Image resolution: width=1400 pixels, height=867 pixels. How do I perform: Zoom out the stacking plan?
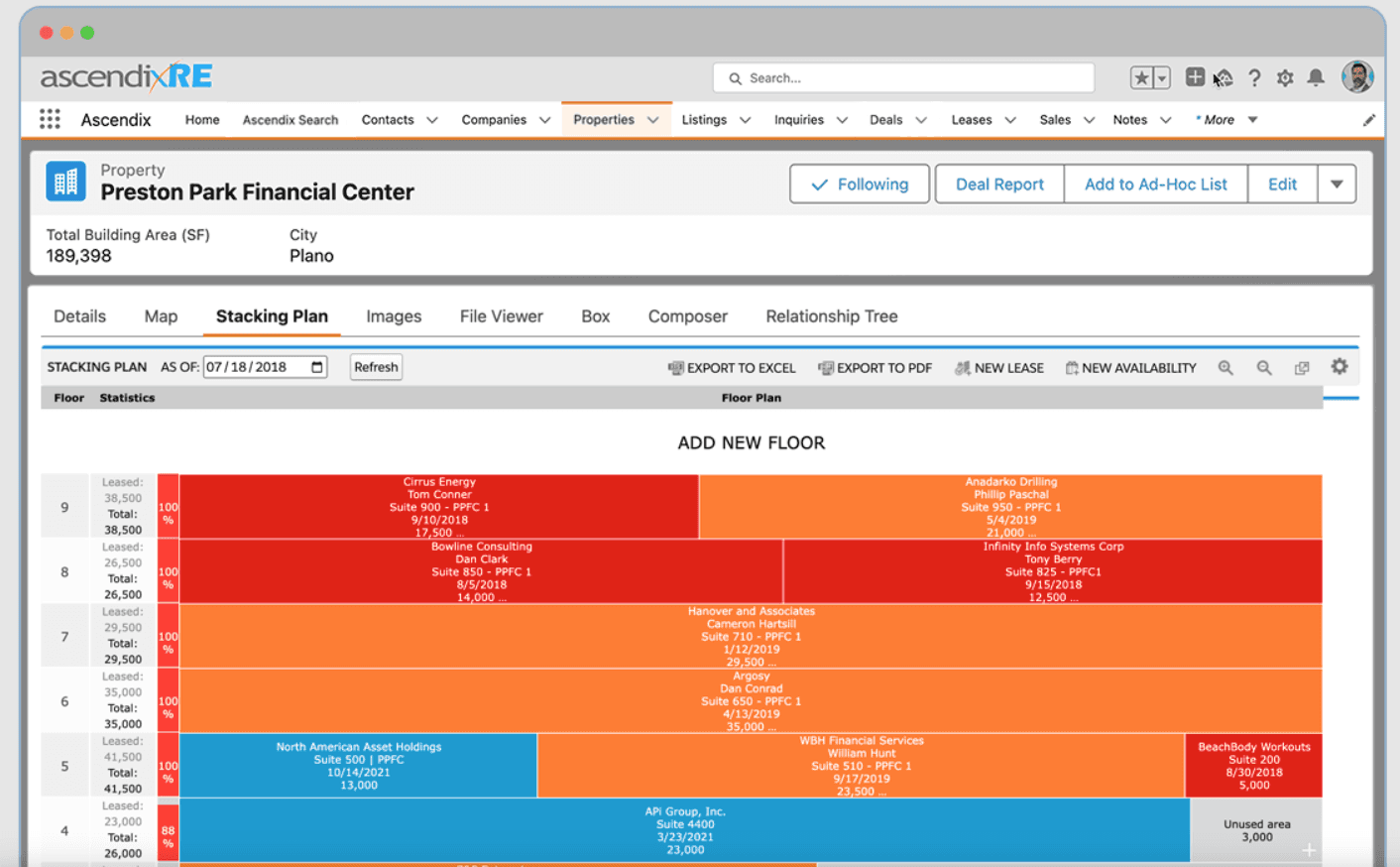tap(1264, 368)
